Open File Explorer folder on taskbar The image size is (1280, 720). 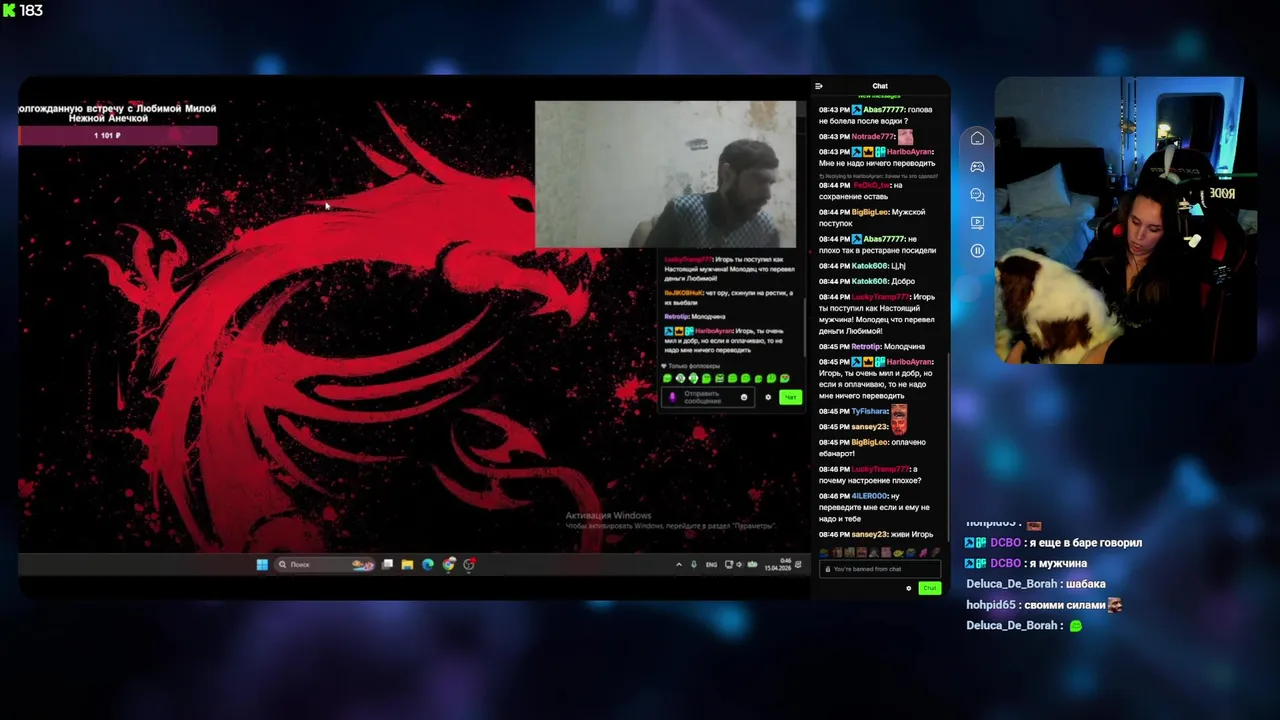[x=407, y=564]
